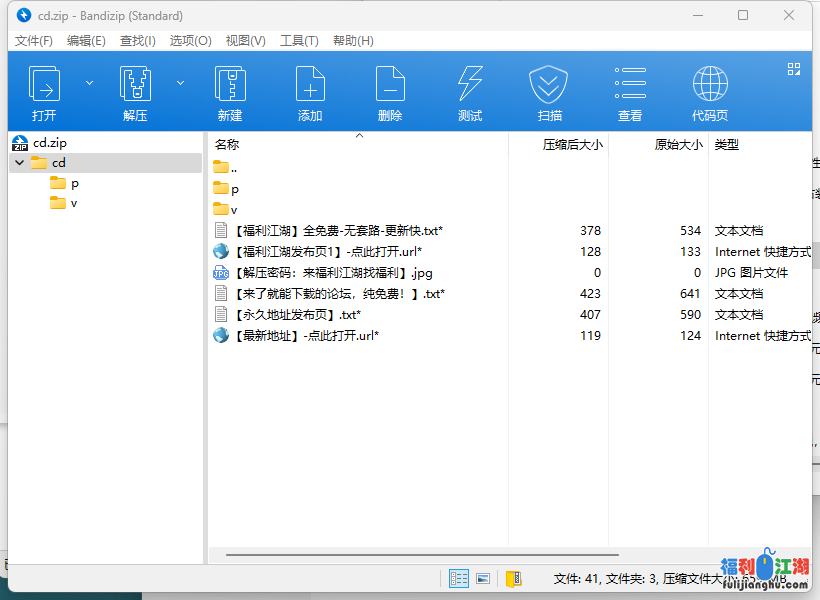Click the horizontal scrollbar in file list

click(x=420, y=554)
